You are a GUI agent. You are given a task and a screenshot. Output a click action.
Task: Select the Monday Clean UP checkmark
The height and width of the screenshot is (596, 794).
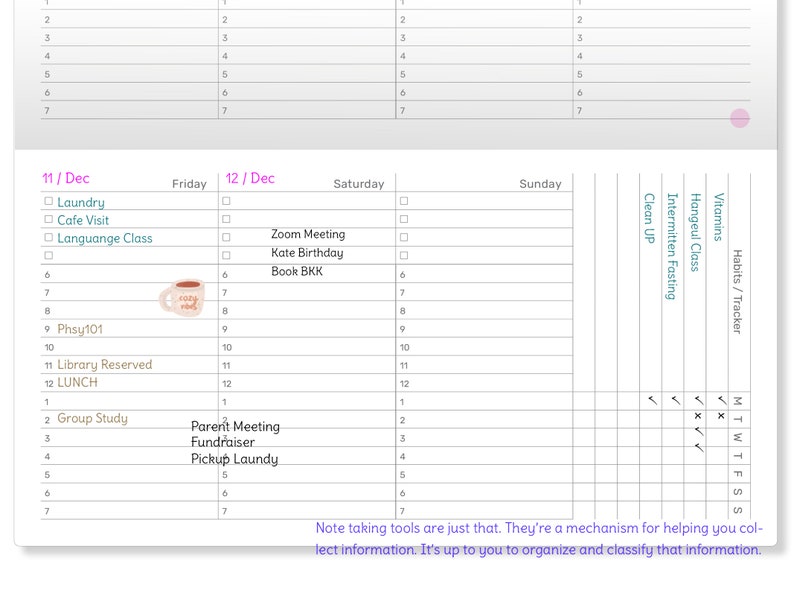click(x=652, y=401)
